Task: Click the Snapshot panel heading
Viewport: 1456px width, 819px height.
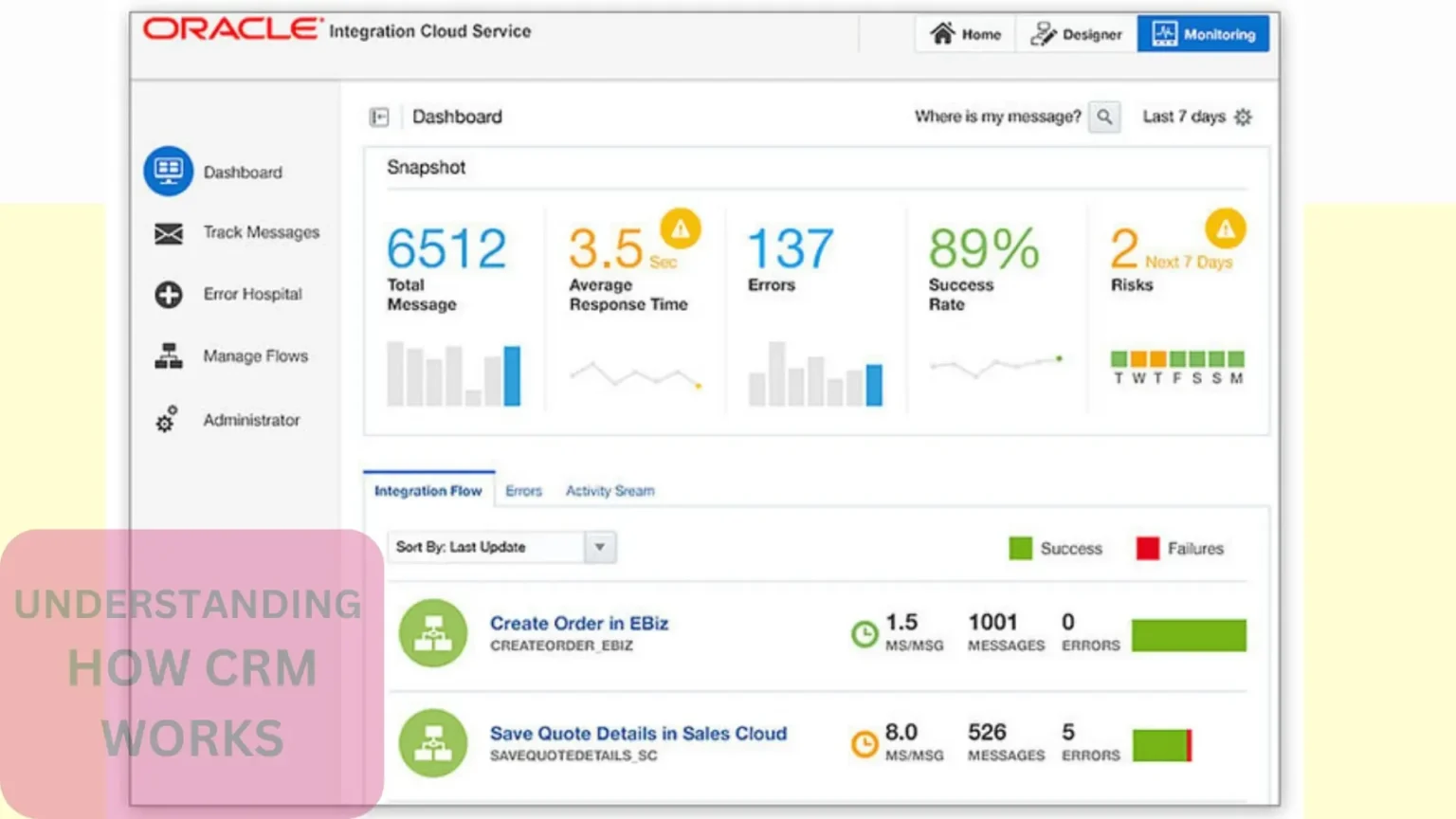Action: point(427,167)
